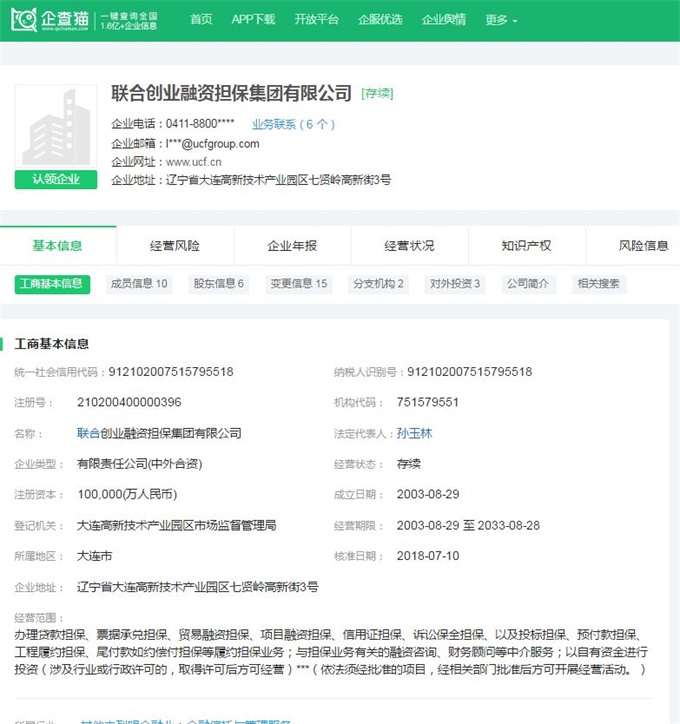680x724 pixels.
Task: Click the 企业类型 value 有限责任公司(中外合资)
Action: coord(140,464)
